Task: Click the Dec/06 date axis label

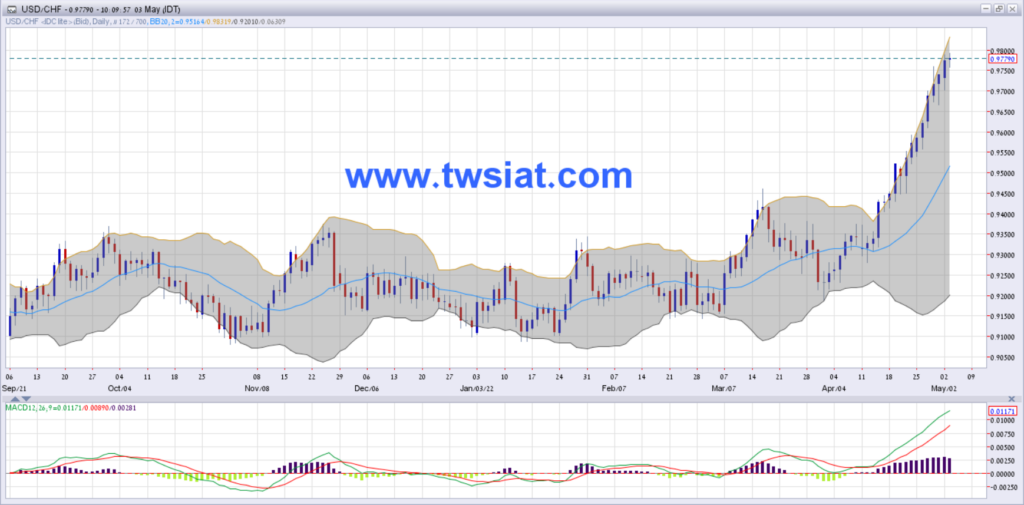Action: [x=366, y=388]
